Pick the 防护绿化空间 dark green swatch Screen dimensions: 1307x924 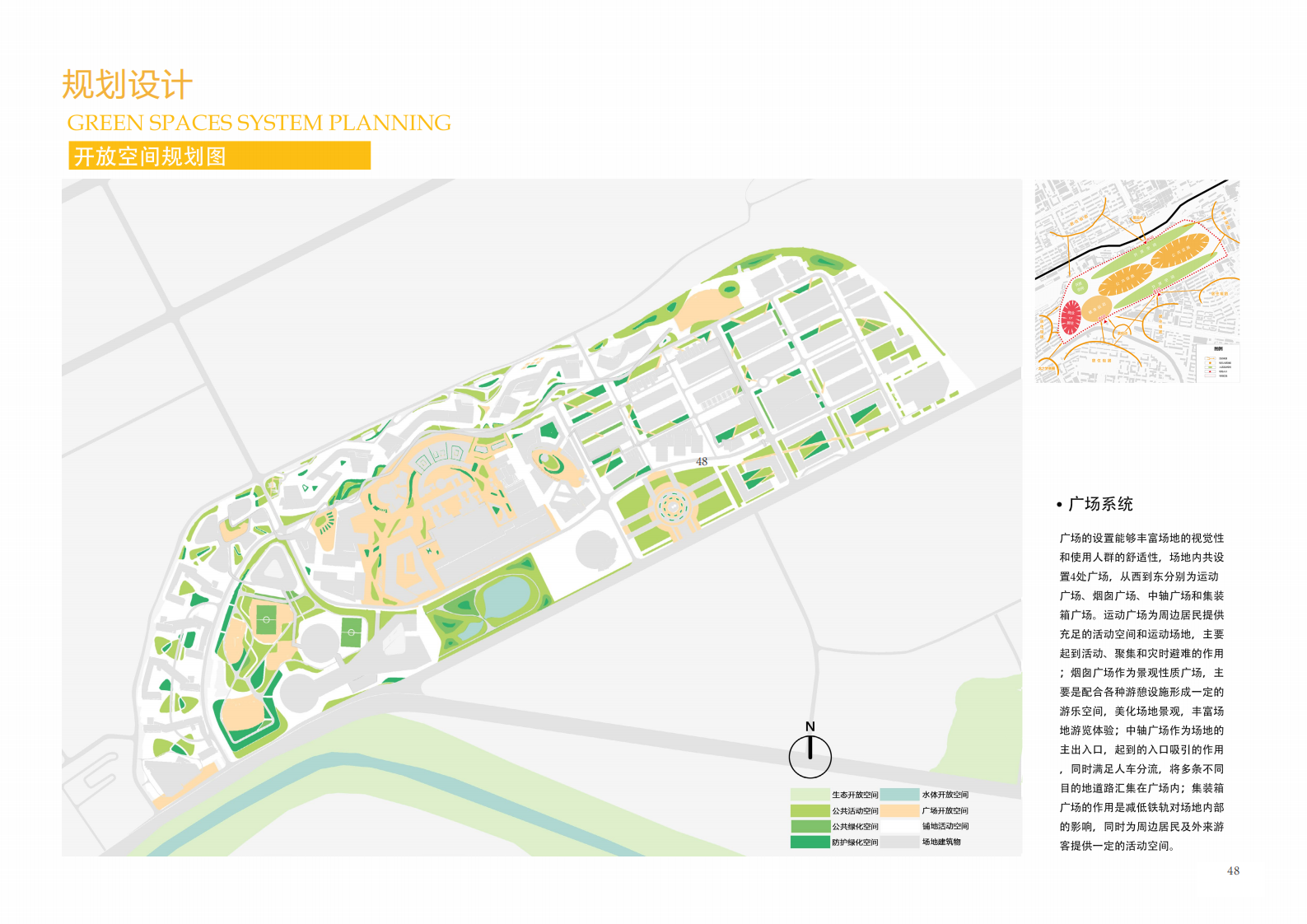pos(810,842)
